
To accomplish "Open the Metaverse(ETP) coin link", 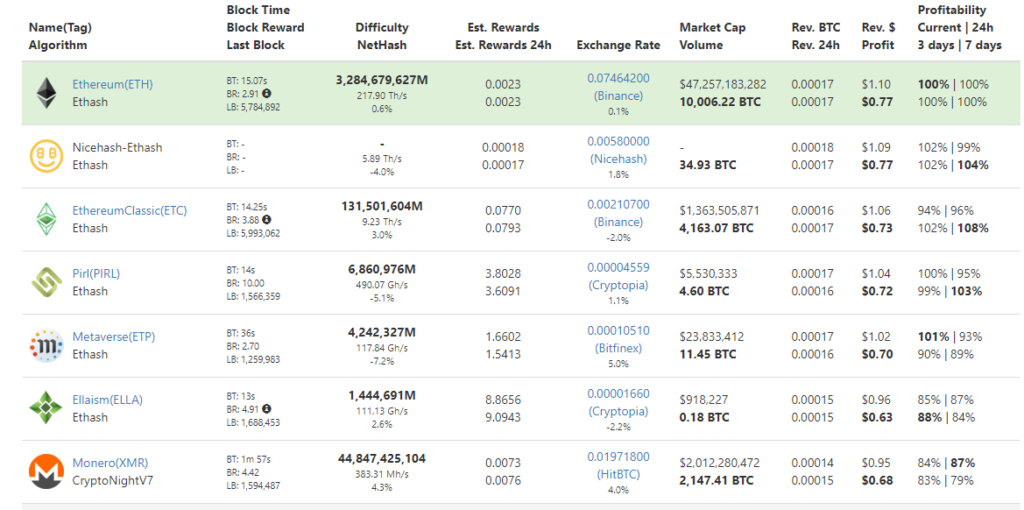I will tap(114, 337).
